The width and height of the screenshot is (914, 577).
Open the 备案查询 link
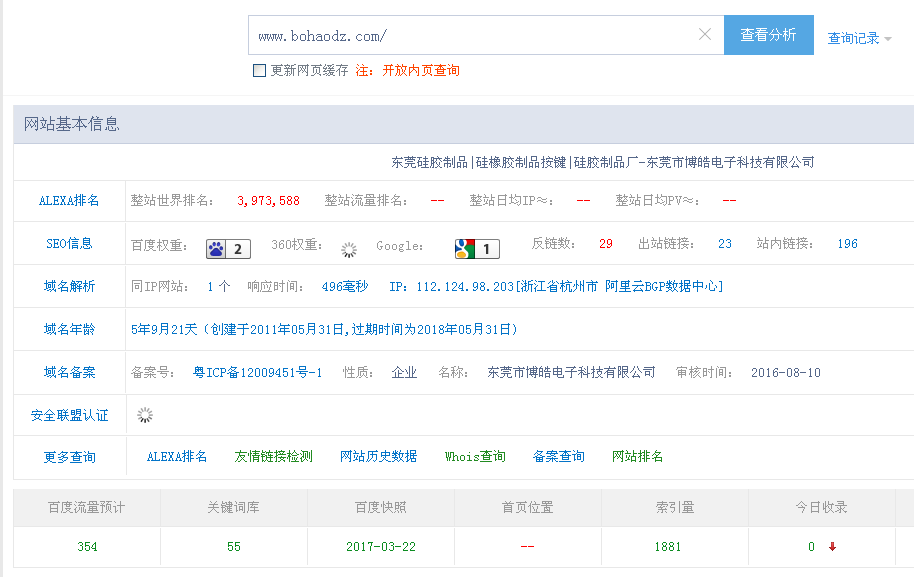click(558, 457)
